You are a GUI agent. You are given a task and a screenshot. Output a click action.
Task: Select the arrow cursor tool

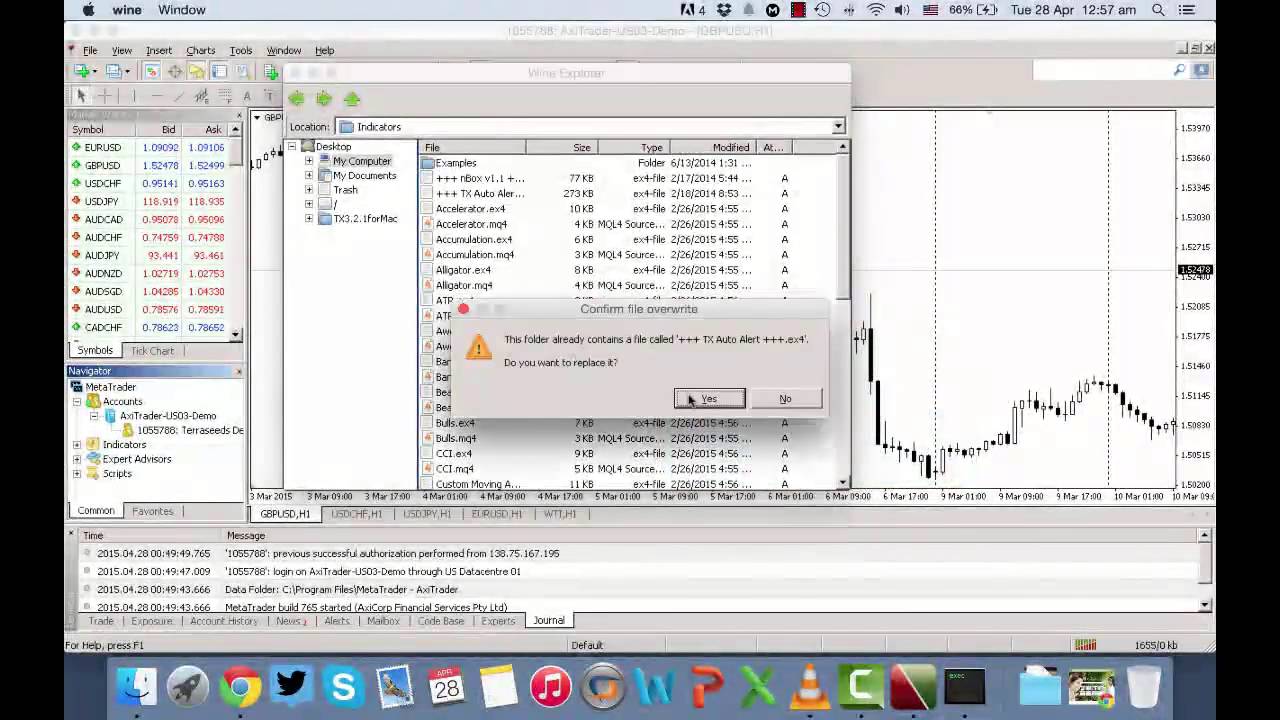point(82,96)
